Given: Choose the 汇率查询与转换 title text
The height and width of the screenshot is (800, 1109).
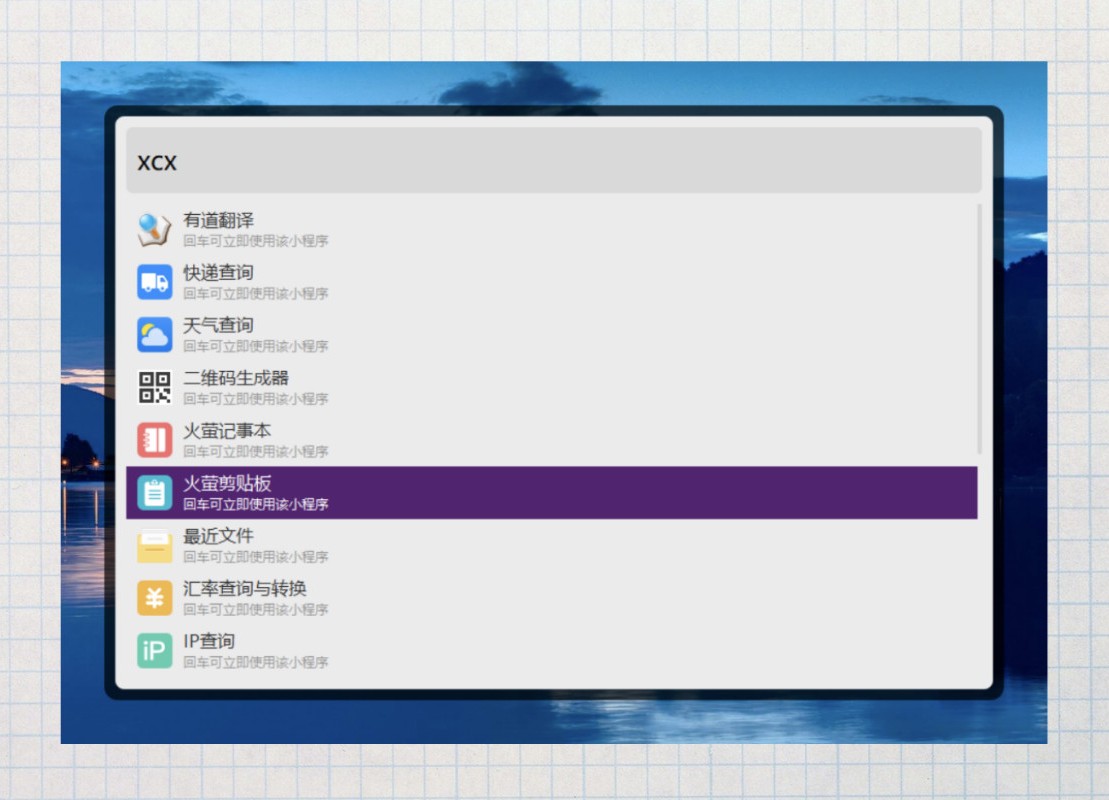Looking at the screenshot, I should (x=245, y=589).
